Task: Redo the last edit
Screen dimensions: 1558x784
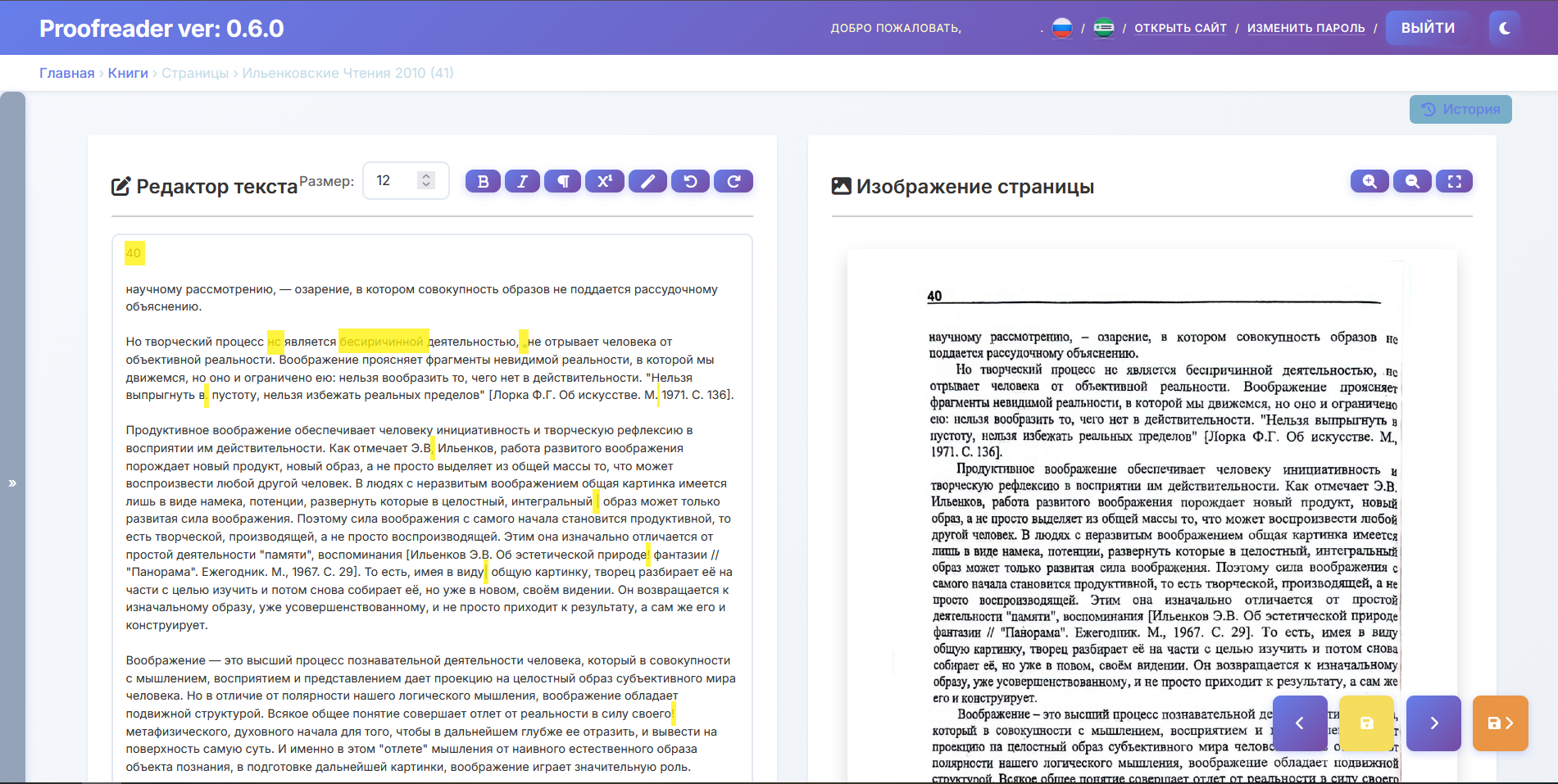Action: (734, 181)
